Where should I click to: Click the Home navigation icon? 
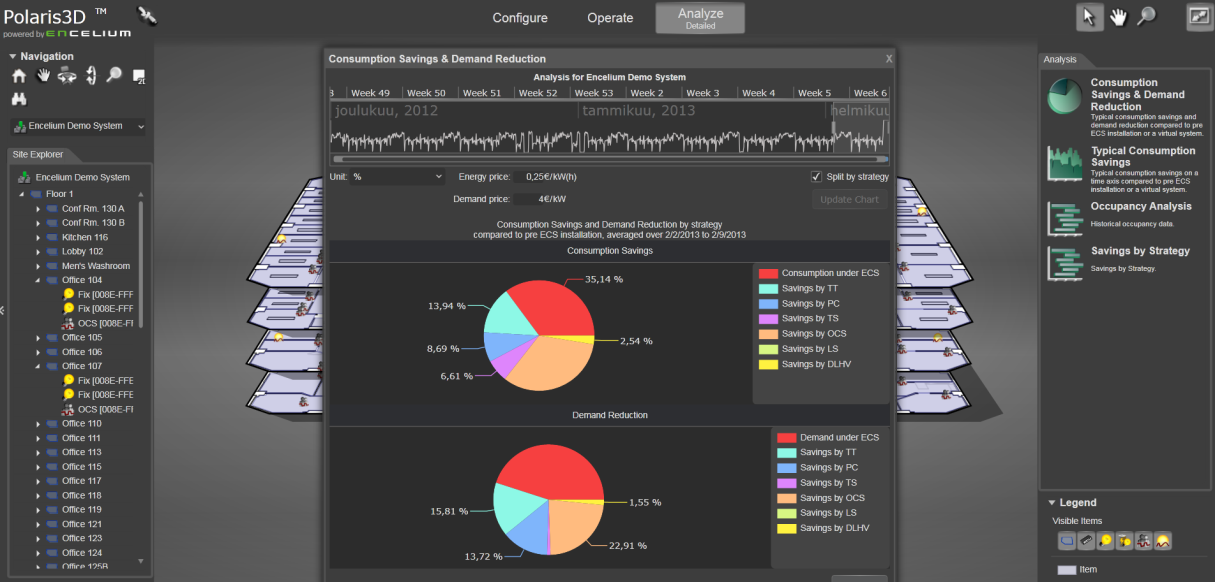[x=19, y=76]
